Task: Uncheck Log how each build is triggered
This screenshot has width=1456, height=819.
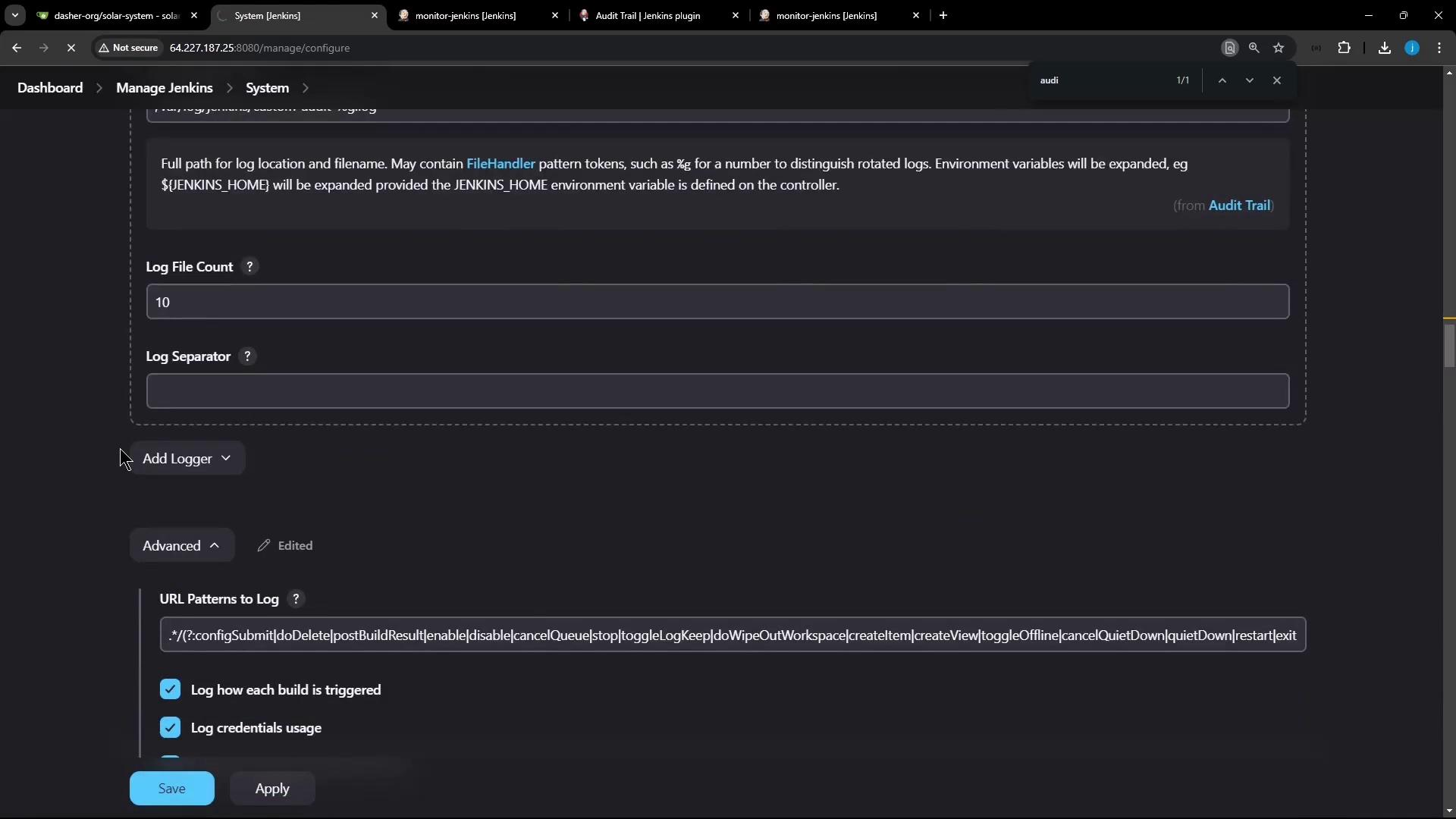Action: pos(170,689)
